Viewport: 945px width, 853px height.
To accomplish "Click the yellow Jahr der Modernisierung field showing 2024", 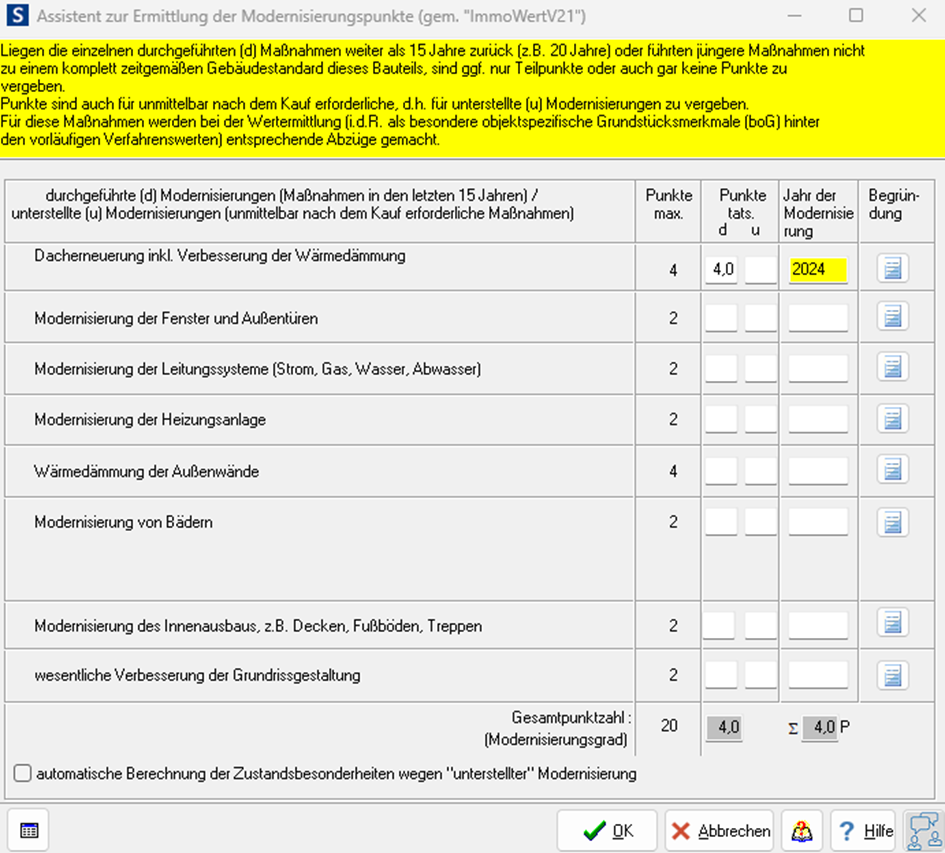I will pyautogui.click(x=818, y=269).
